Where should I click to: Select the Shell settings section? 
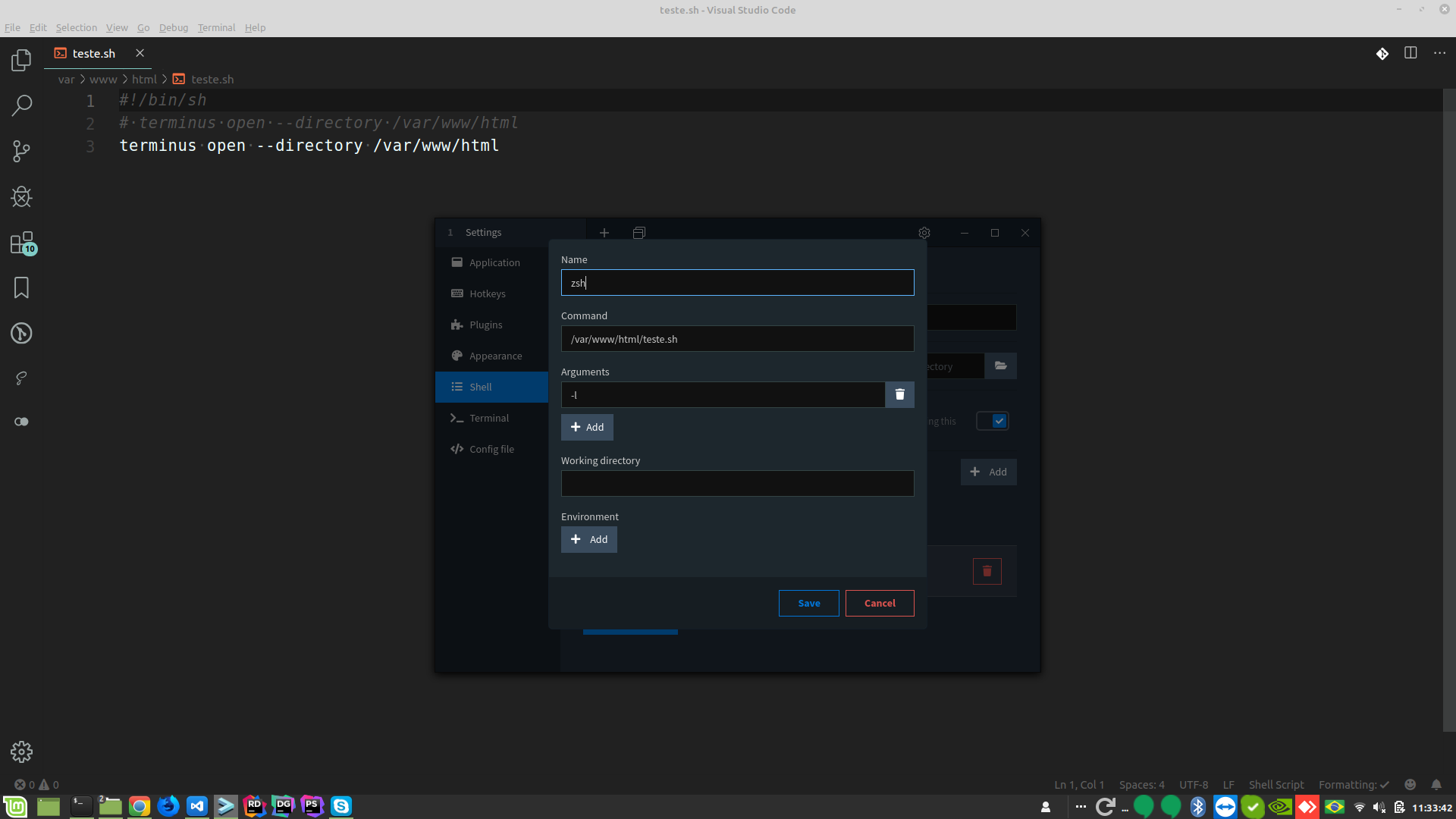(480, 387)
